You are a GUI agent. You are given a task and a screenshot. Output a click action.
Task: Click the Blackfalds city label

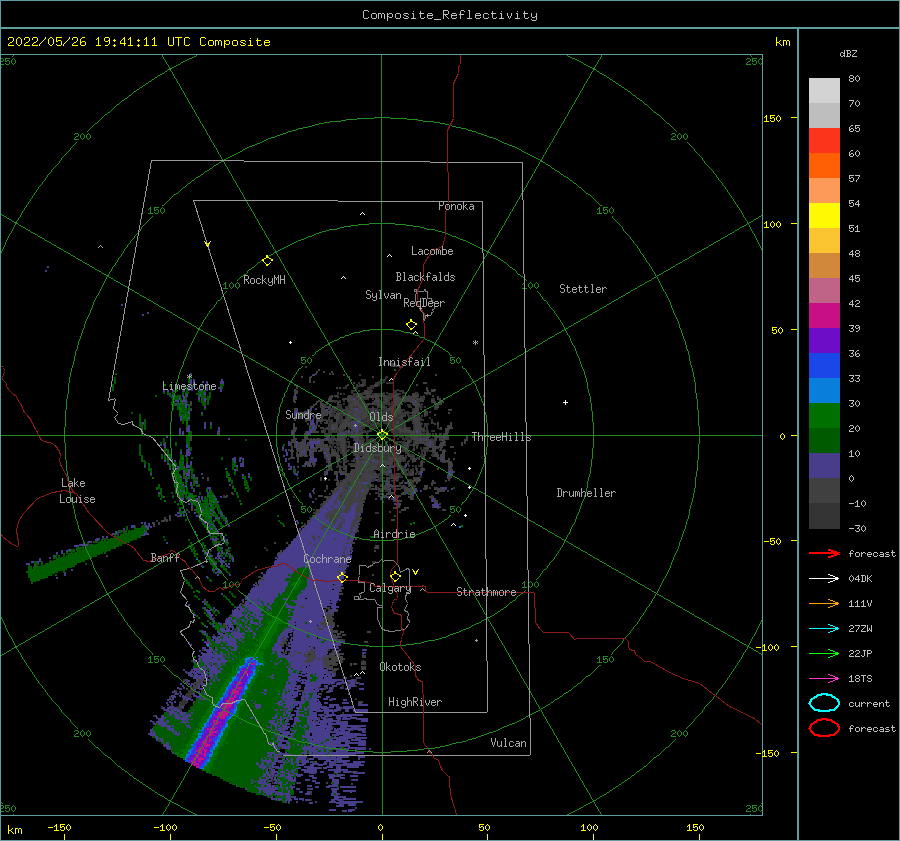(x=425, y=277)
